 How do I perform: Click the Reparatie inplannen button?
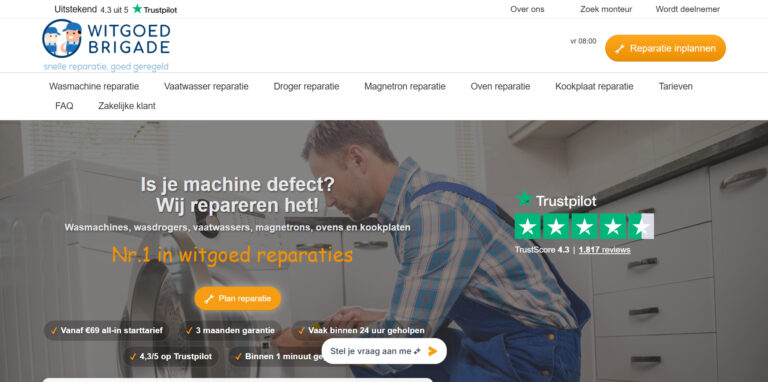pos(665,48)
